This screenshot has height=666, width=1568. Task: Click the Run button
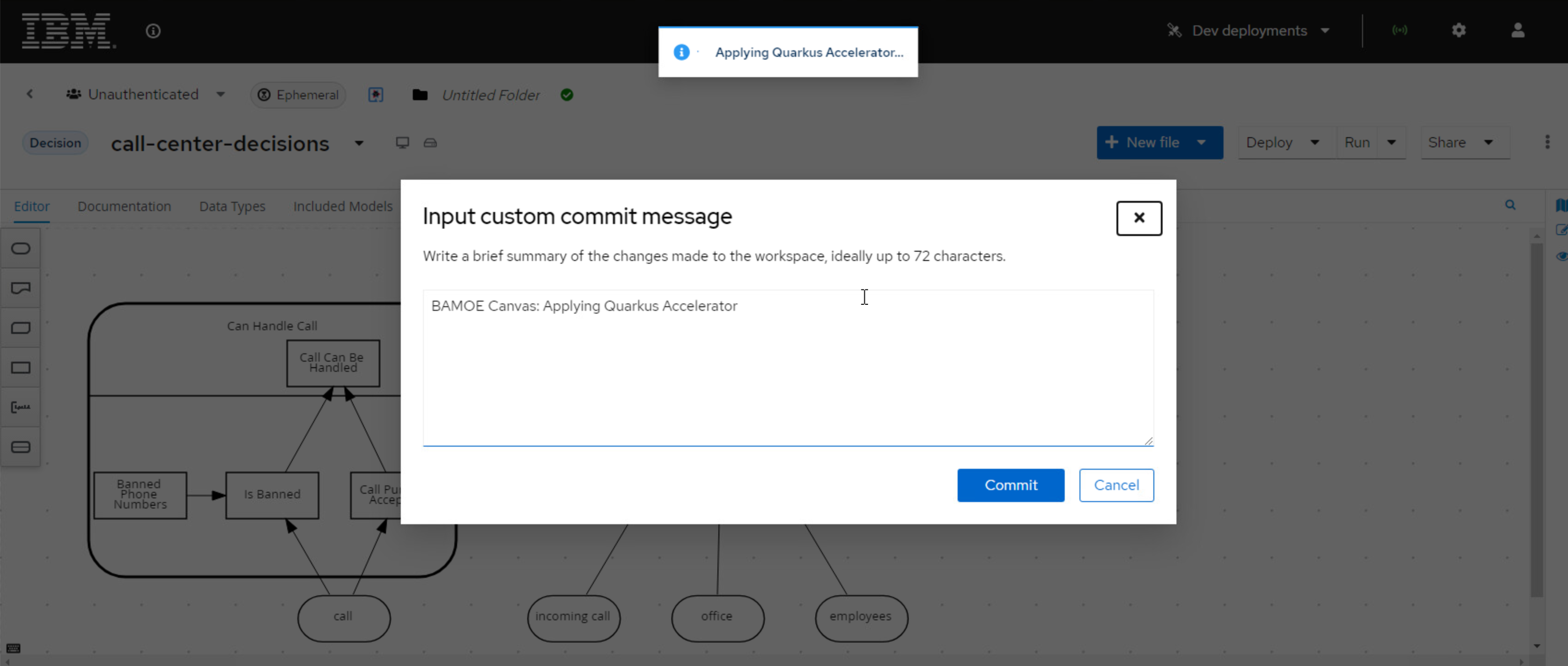(x=1357, y=142)
